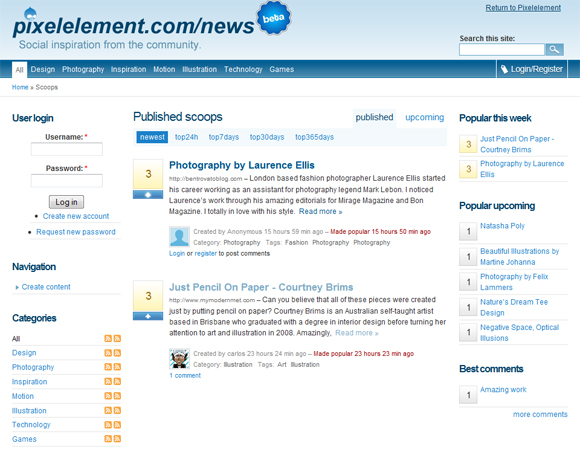Open Illustration in the top navigation bar
The height and width of the screenshot is (452, 580).
point(199,70)
